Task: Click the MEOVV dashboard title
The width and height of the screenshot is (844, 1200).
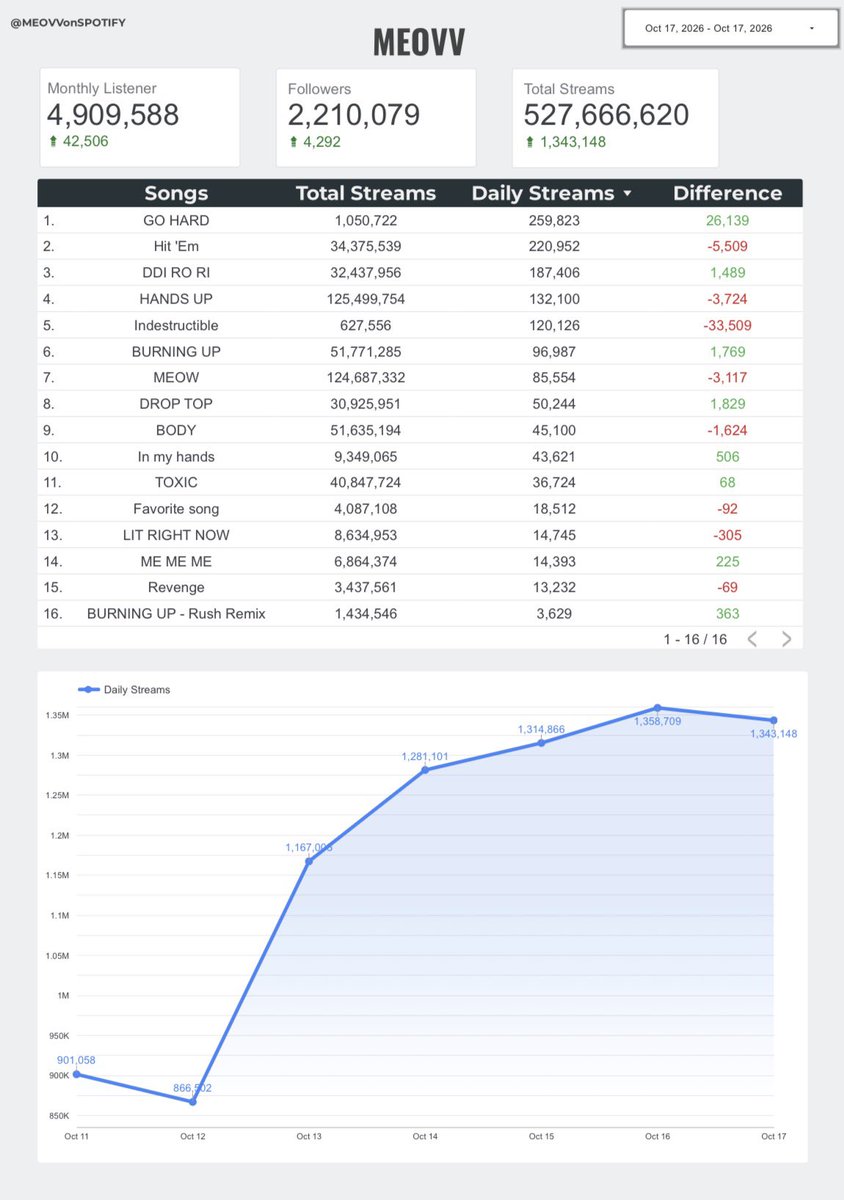Action: pos(418,41)
